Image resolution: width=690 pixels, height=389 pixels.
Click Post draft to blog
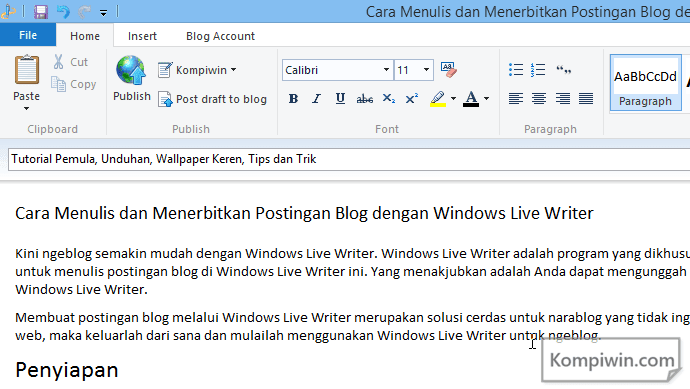[x=213, y=99]
